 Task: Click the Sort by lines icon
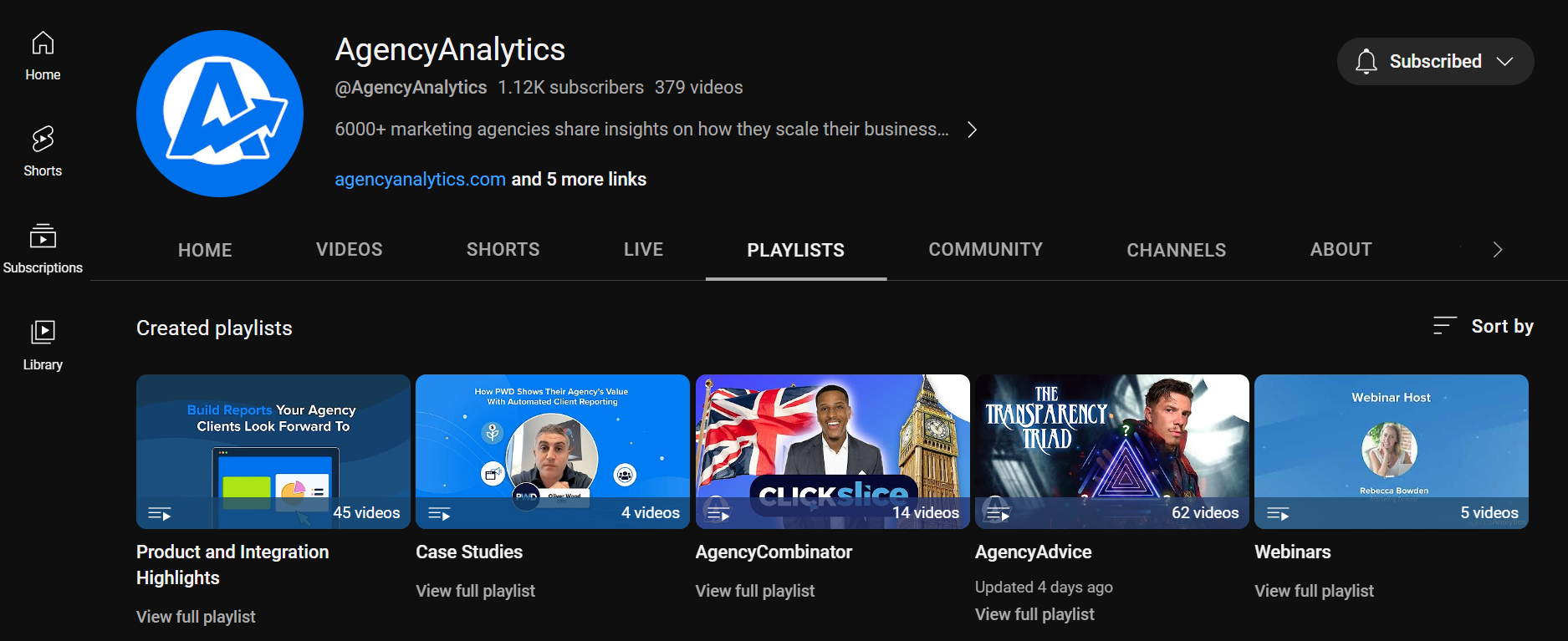click(1445, 326)
